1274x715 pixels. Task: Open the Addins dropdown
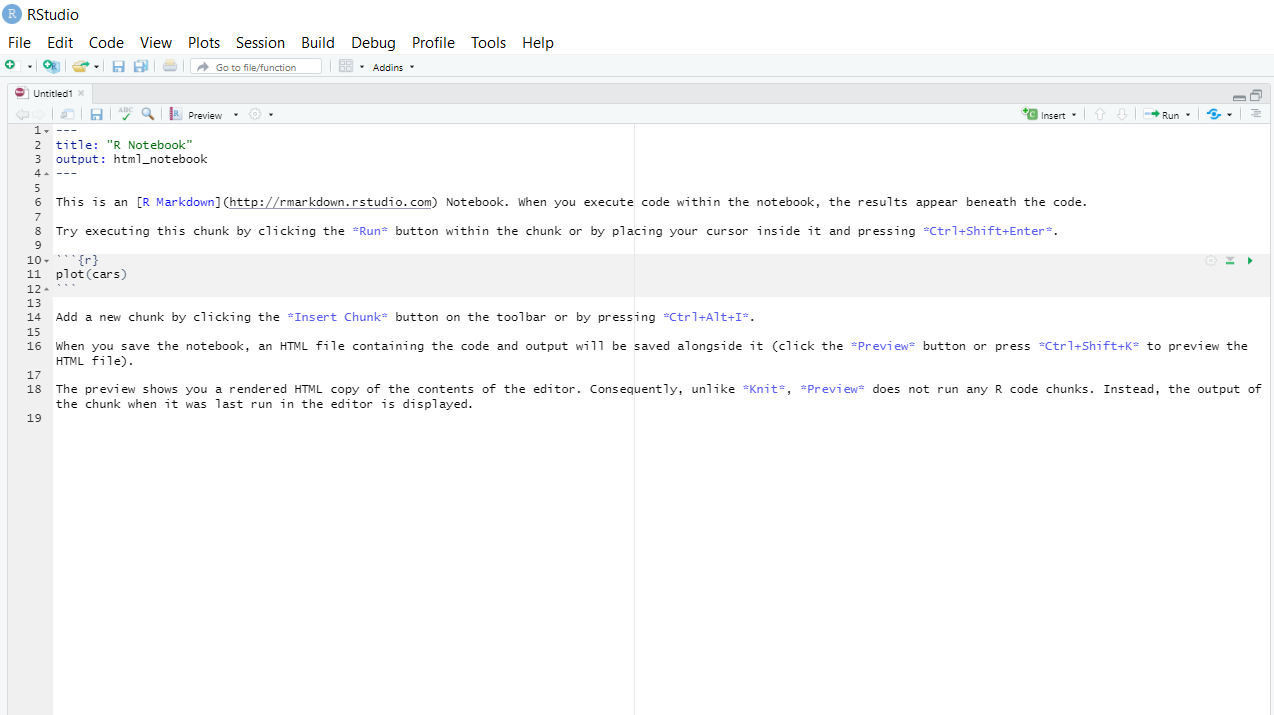(x=393, y=67)
